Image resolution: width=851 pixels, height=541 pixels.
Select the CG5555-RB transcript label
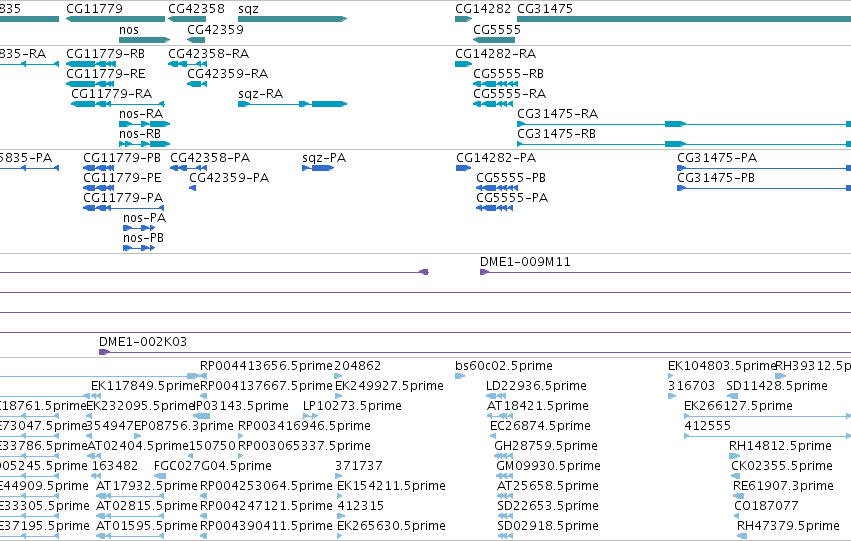[508, 74]
